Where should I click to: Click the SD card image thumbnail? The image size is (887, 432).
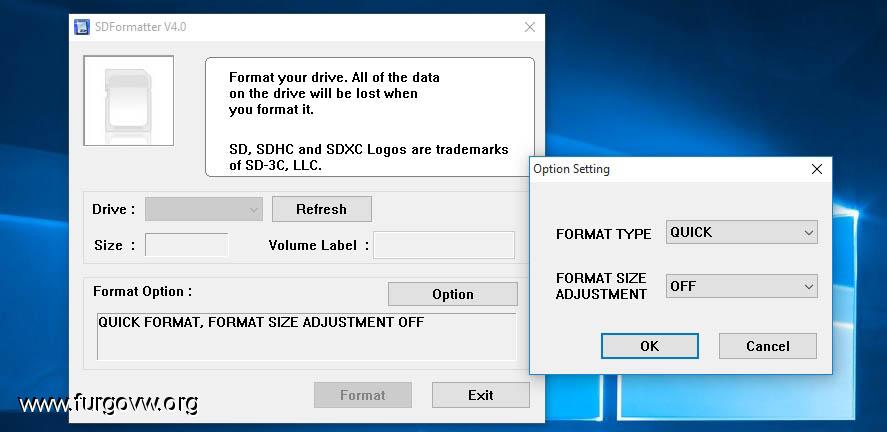click(128, 101)
